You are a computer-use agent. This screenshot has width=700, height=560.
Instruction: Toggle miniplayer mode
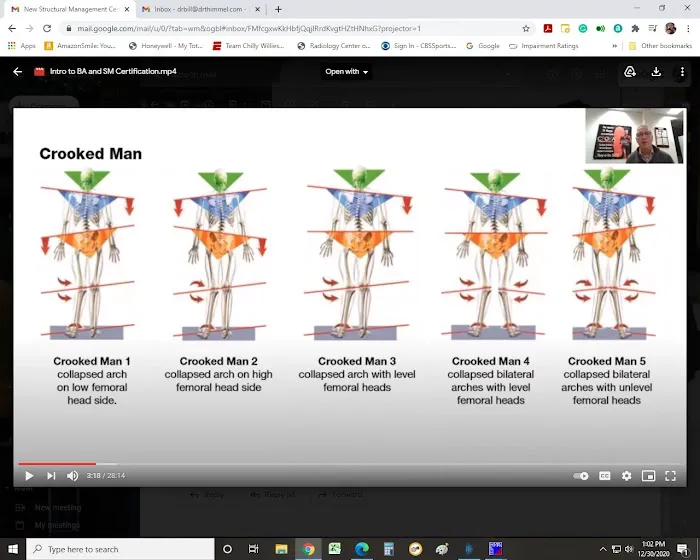[x=649, y=476]
